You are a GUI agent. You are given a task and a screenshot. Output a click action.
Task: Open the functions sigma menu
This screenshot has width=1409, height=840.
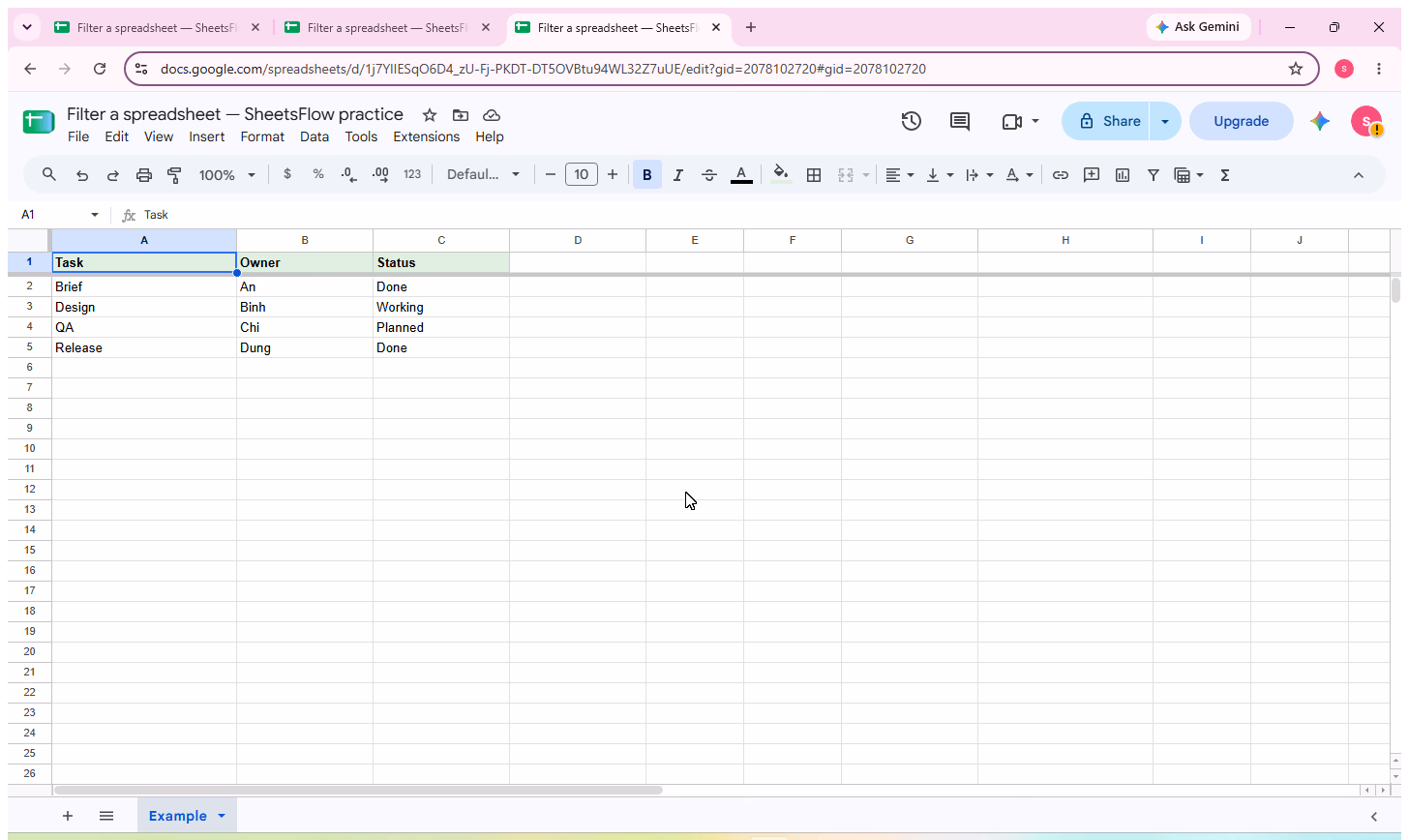click(x=1225, y=175)
